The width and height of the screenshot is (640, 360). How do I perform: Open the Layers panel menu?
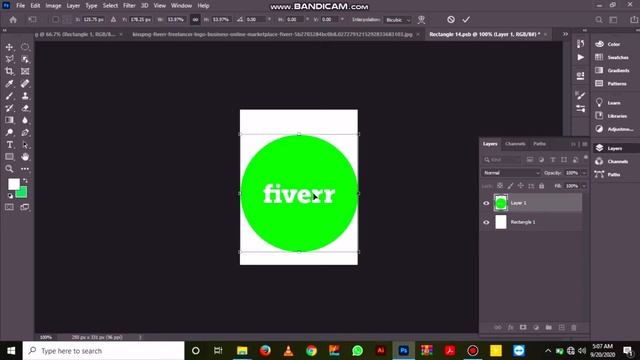(584, 144)
